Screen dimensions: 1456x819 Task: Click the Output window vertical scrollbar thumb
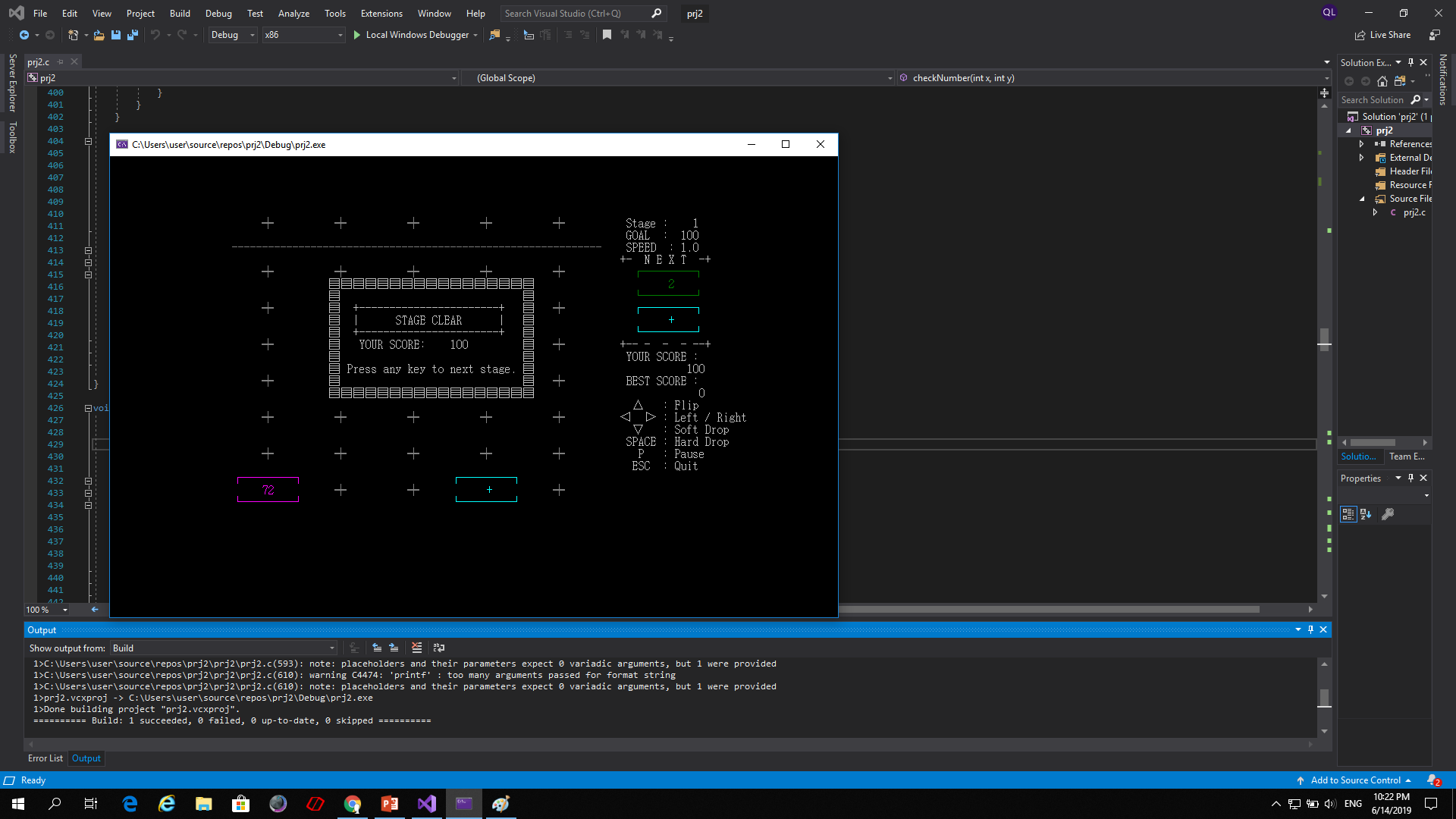[1324, 698]
